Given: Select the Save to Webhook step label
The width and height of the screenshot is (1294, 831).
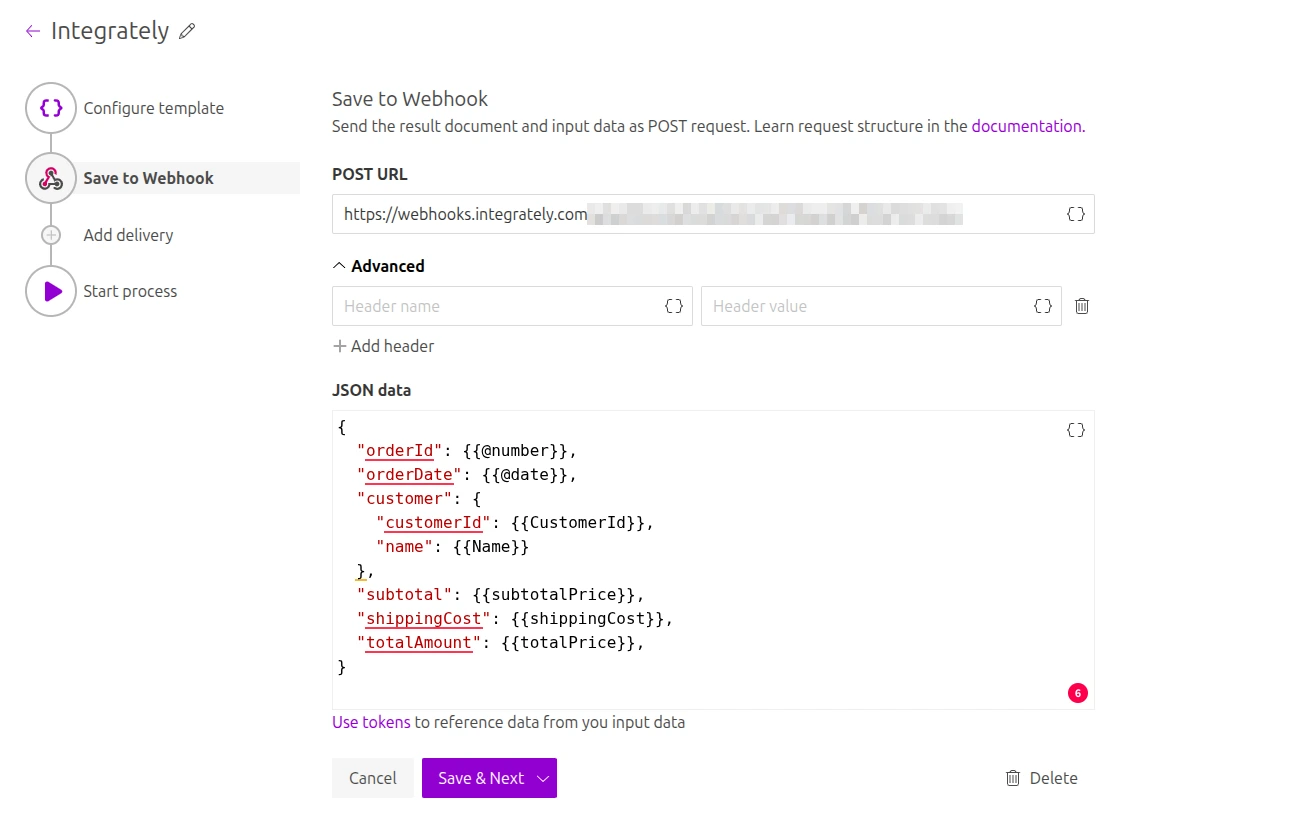Looking at the screenshot, I should (x=149, y=178).
